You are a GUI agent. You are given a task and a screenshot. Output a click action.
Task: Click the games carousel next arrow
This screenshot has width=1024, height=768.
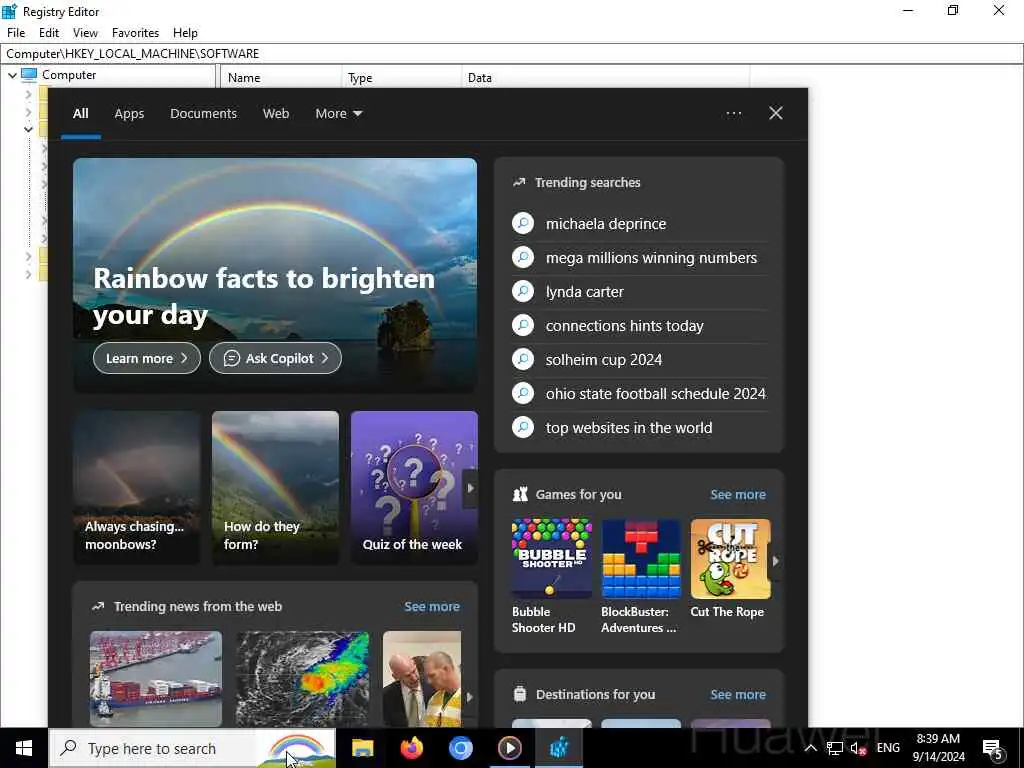tap(775, 561)
